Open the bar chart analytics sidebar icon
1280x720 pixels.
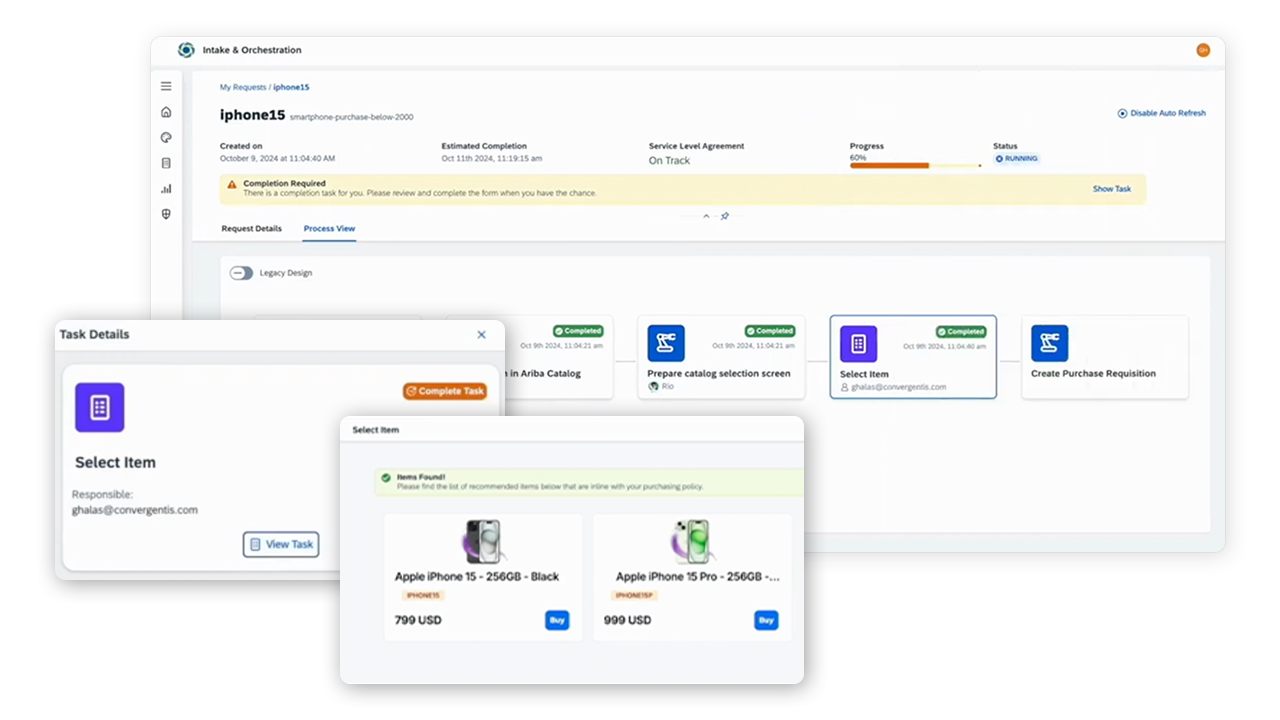(166, 188)
